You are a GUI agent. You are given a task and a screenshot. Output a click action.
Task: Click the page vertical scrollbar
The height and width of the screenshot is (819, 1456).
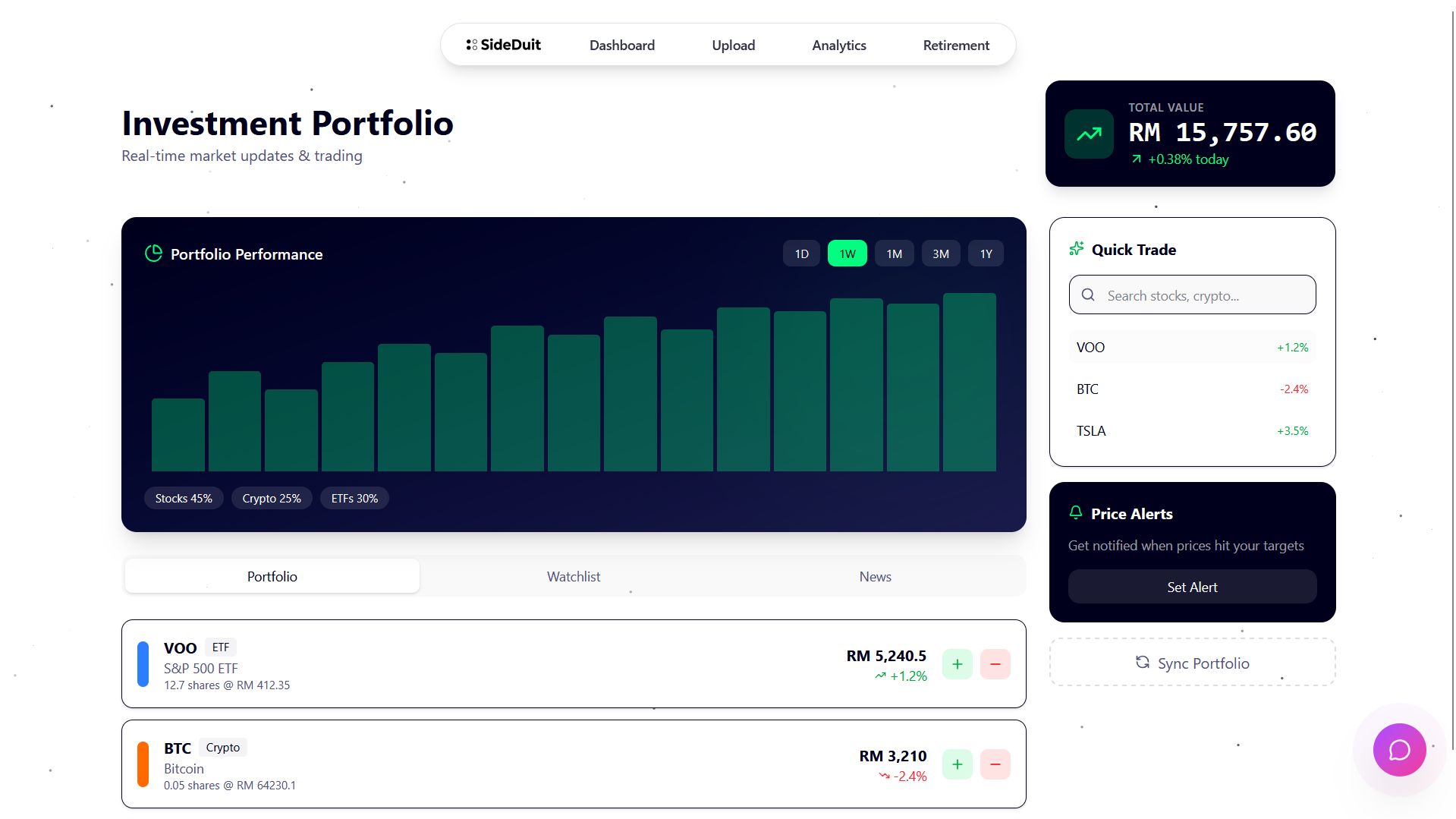[1452, 380]
